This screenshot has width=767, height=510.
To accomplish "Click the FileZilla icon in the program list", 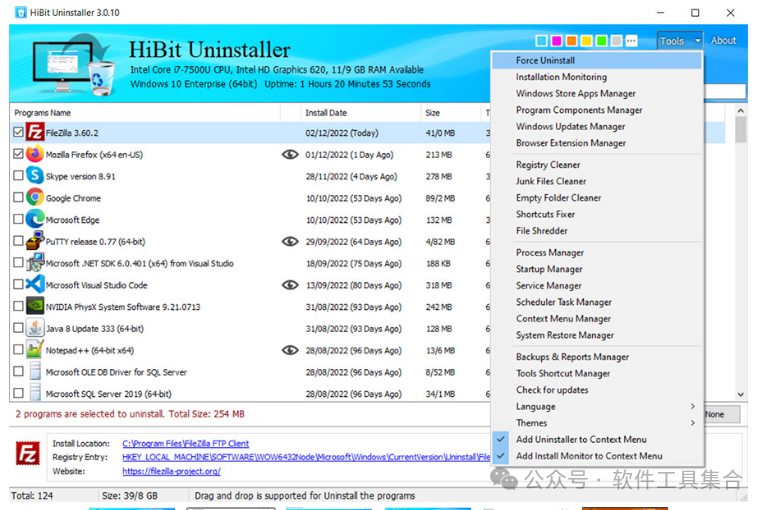I will (35, 133).
